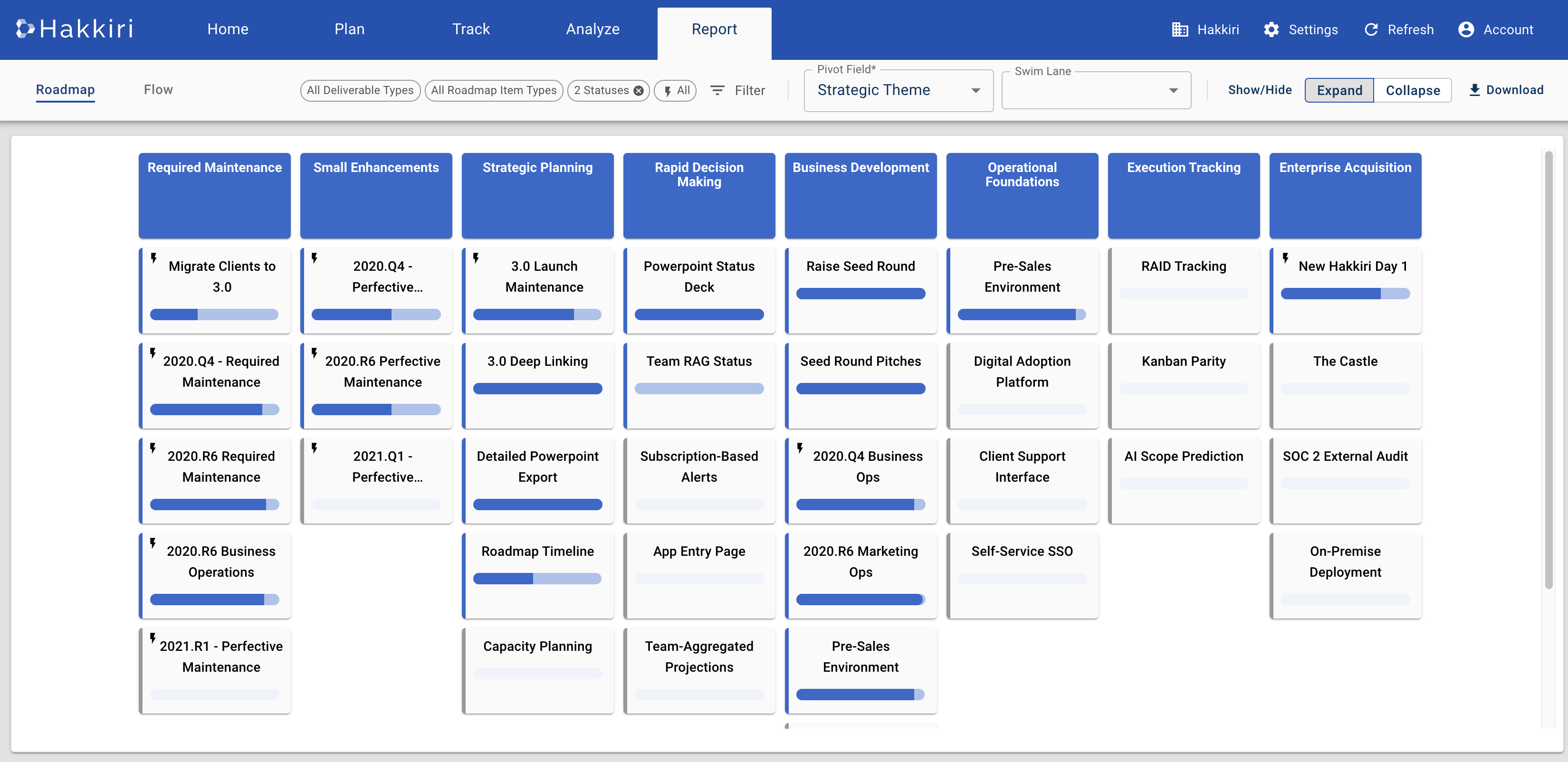Screen dimensions: 1568x762
Task: Click the Hakkiri organization building icon
Action: pyautogui.click(x=1180, y=29)
